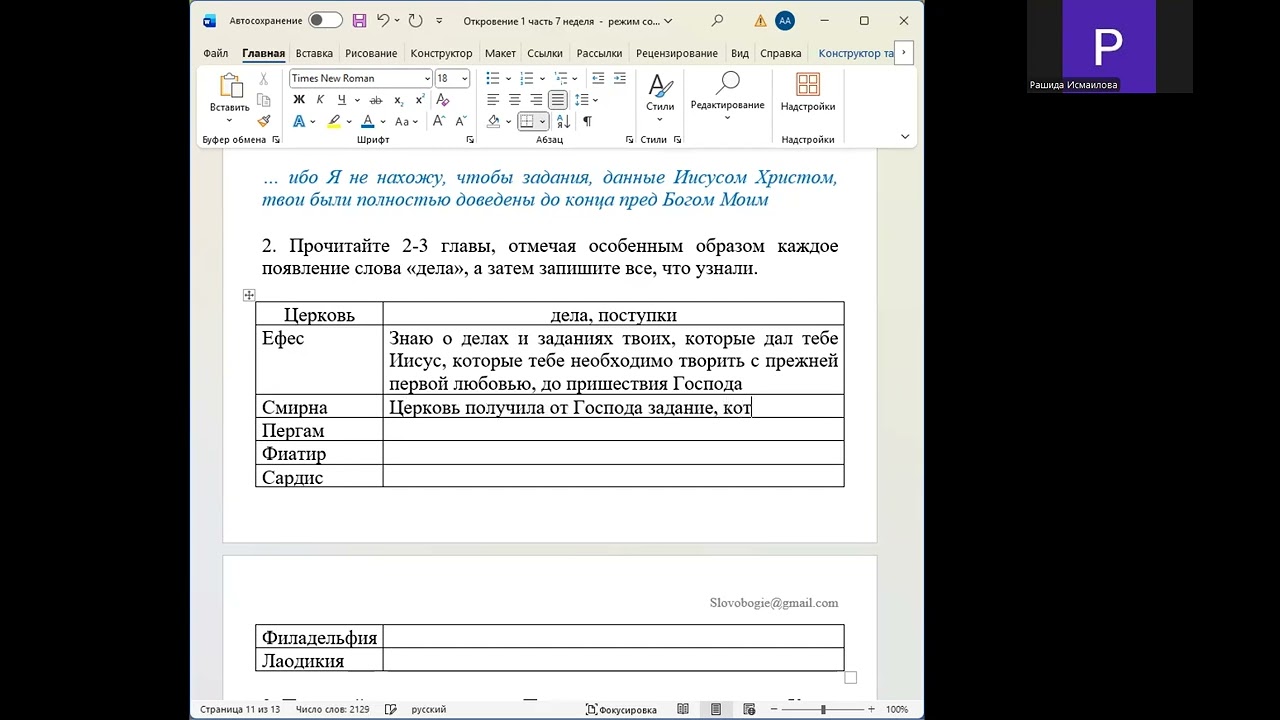Sort text with the A-Я sort icon
This screenshot has width=1280, height=720.
click(563, 121)
